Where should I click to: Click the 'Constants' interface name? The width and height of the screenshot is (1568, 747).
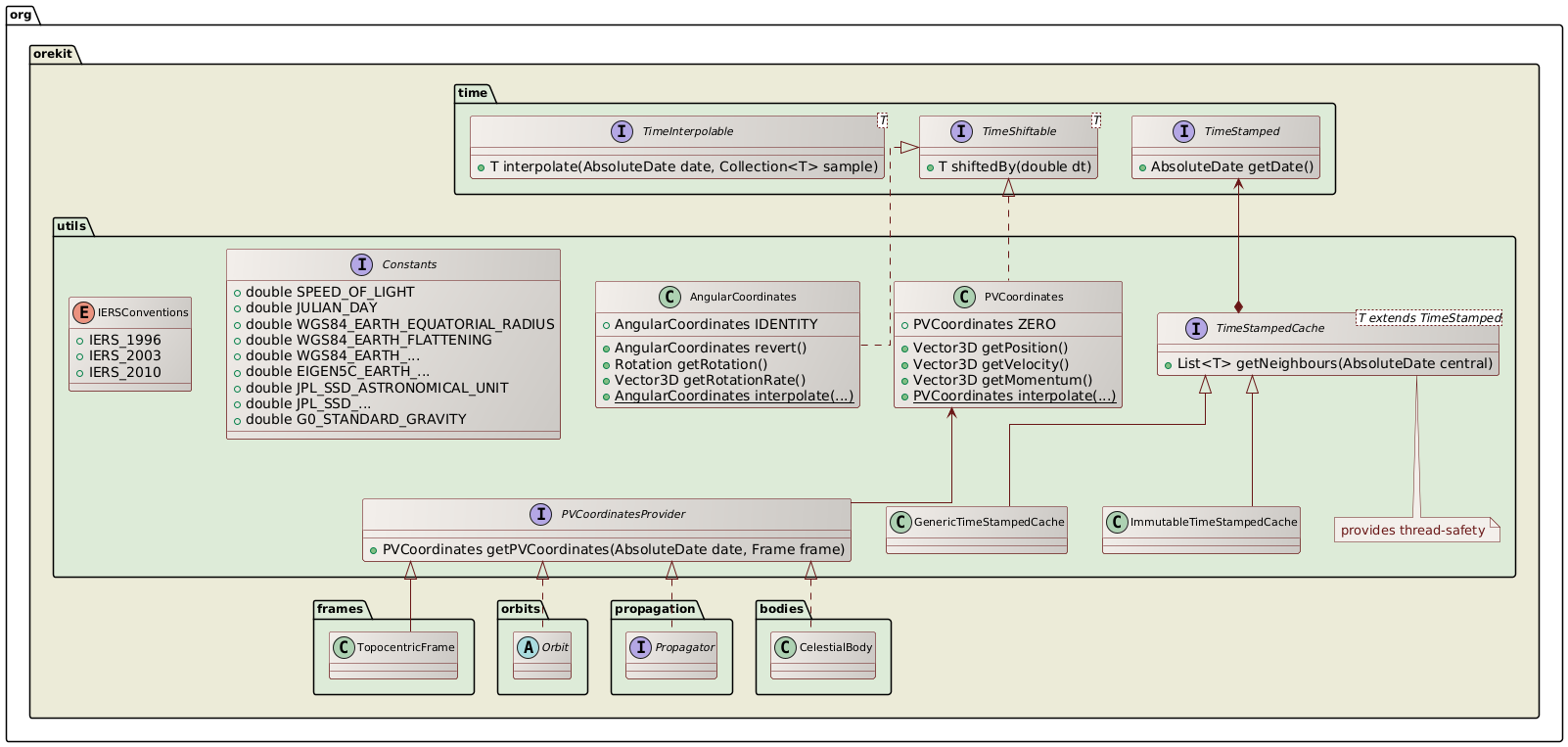pyautogui.click(x=409, y=264)
